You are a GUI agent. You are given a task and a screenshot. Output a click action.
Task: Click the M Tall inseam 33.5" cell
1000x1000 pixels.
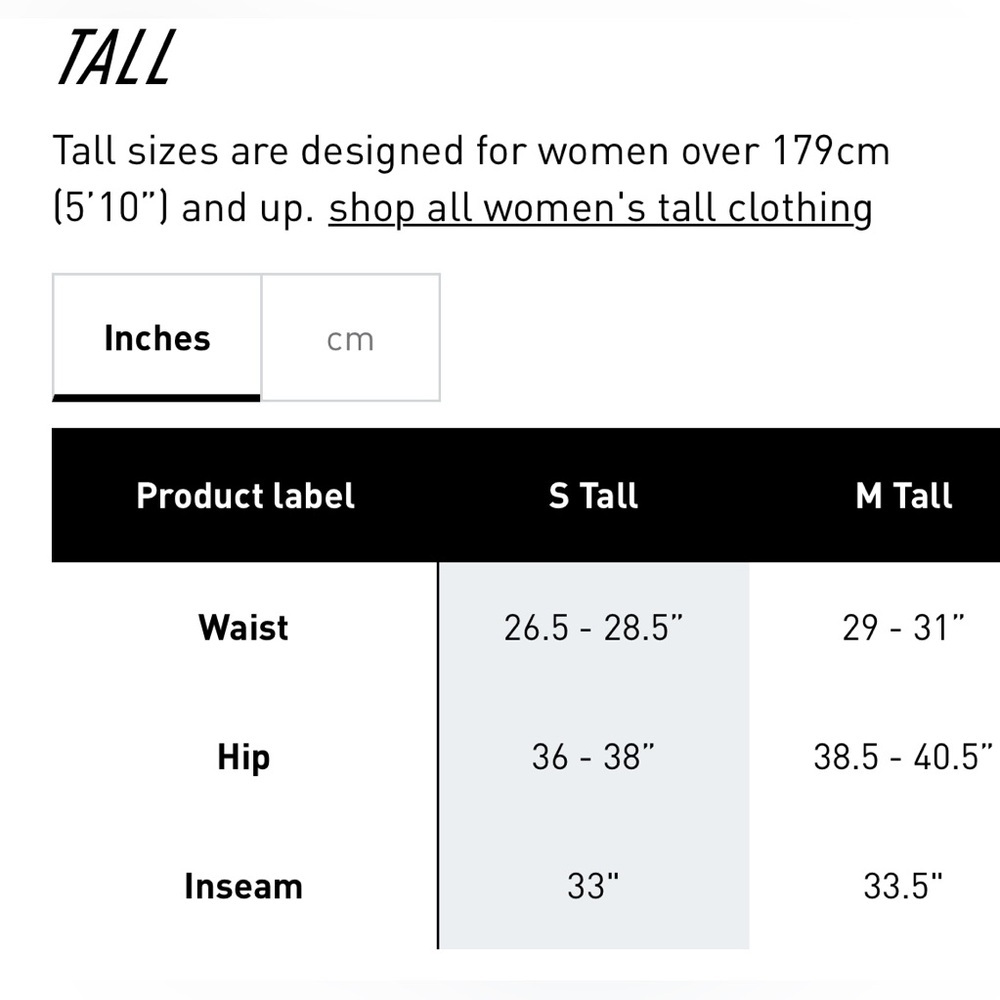click(904, 886)
